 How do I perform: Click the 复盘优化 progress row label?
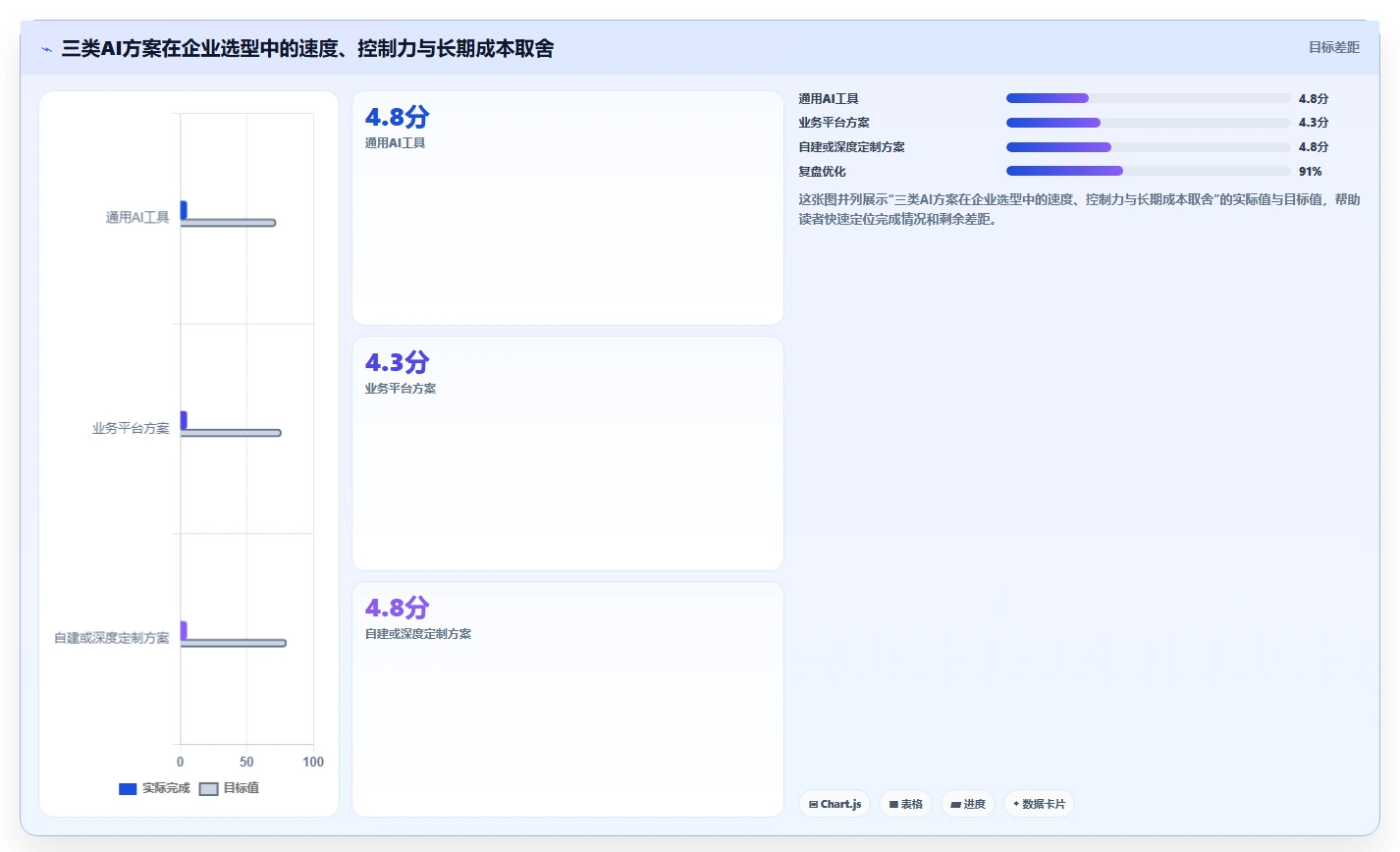click(822, 172)
